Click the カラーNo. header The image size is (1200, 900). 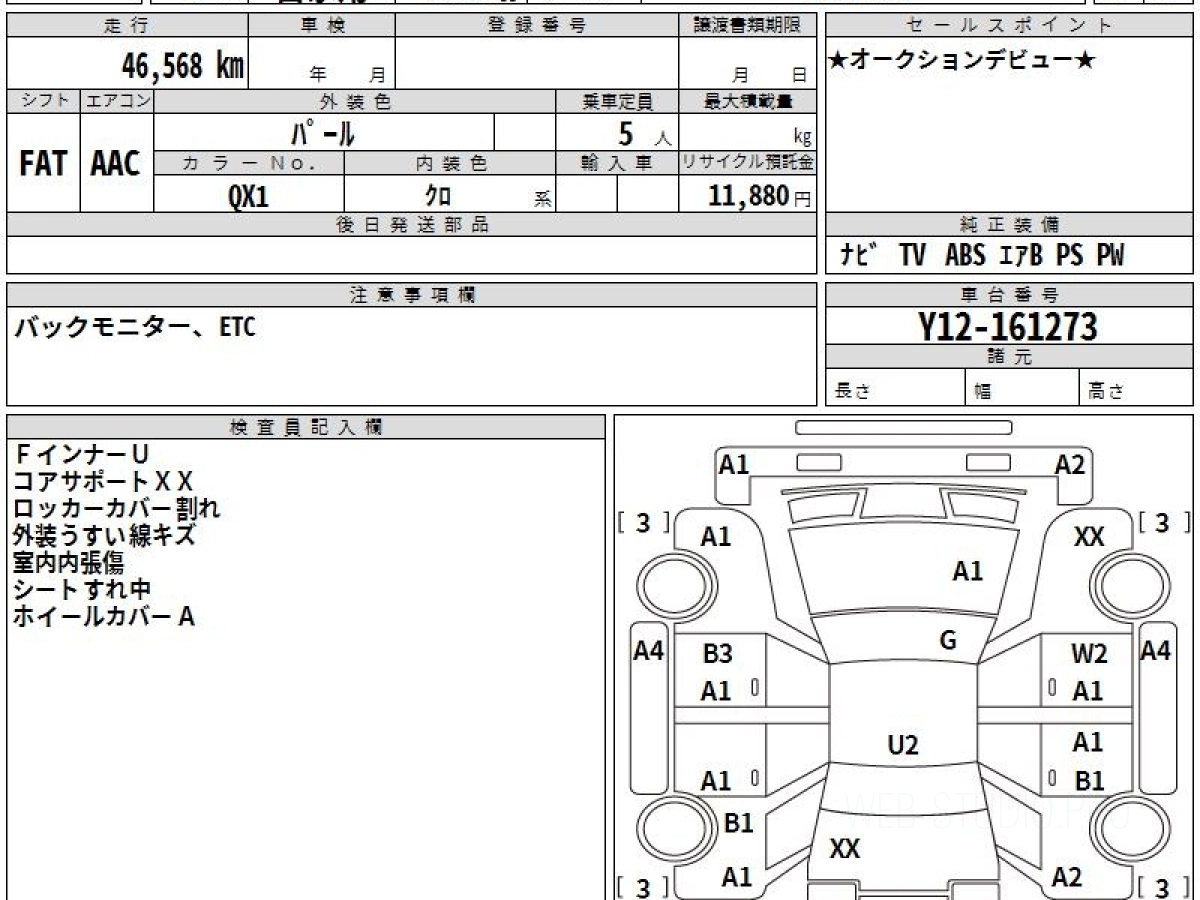[x=249, y=163]
